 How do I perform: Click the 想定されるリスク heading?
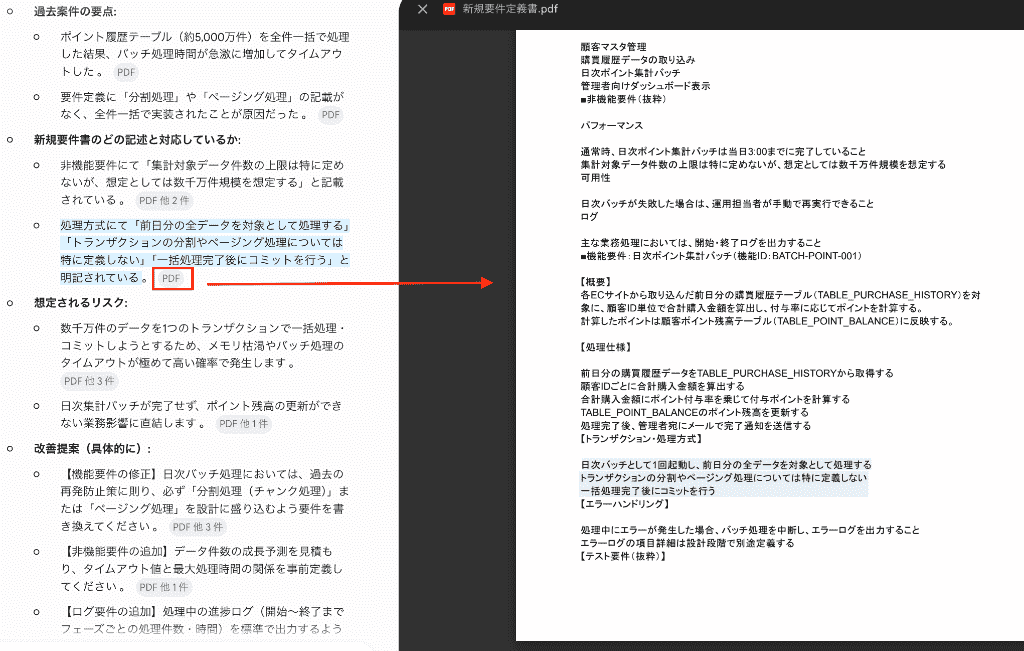tap(81, 303)
